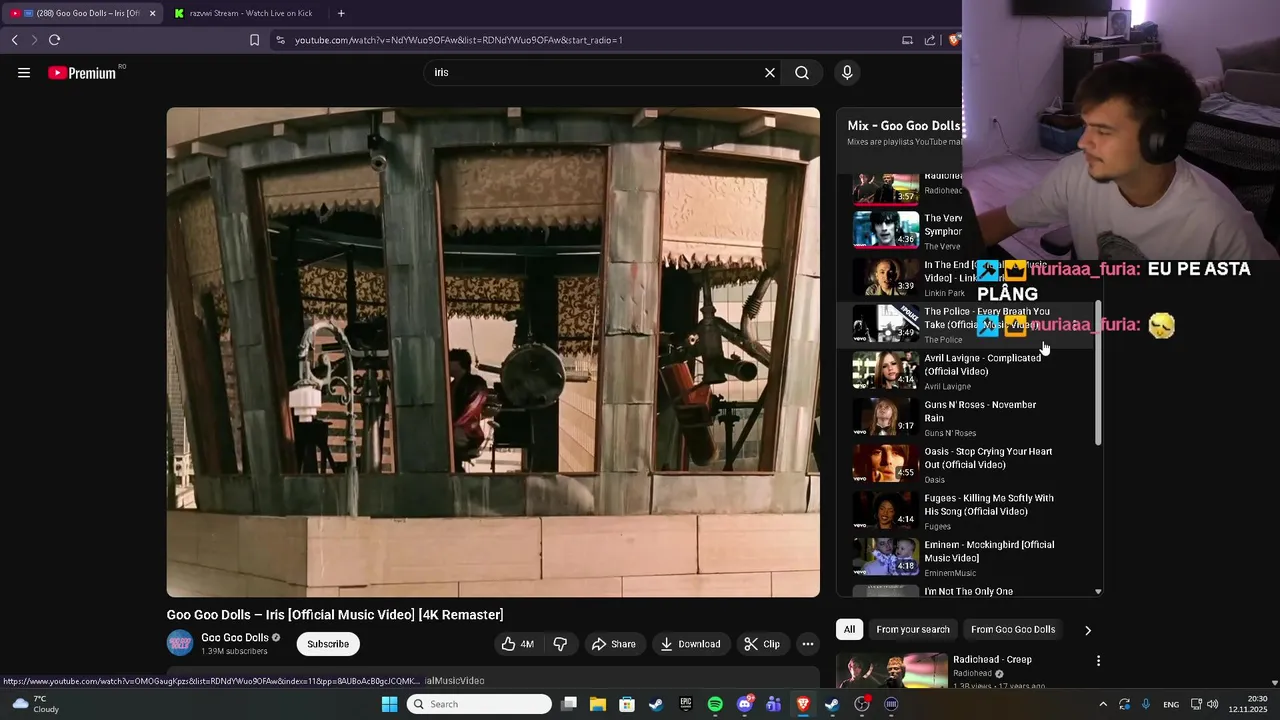Open Radiohead Creep thumbnail

892,670
